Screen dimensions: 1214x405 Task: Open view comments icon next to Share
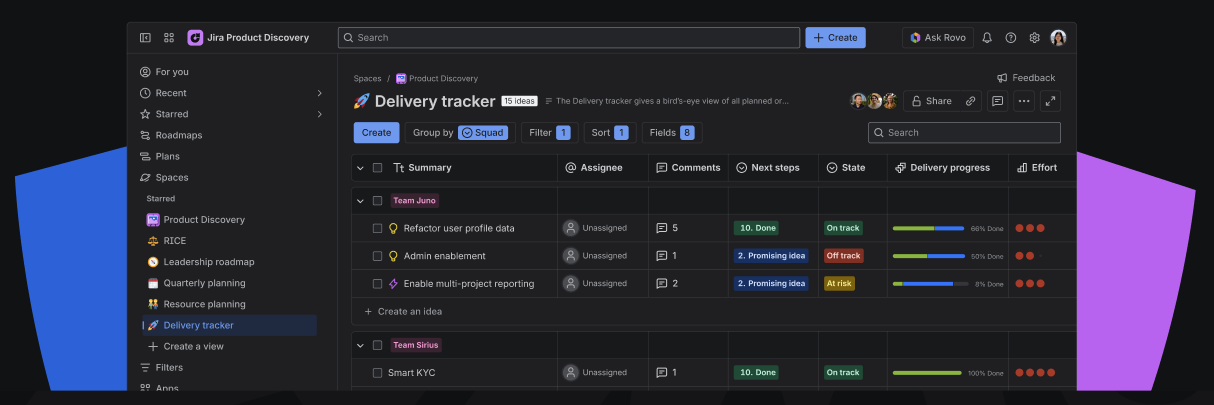click(x=997, y=101)
